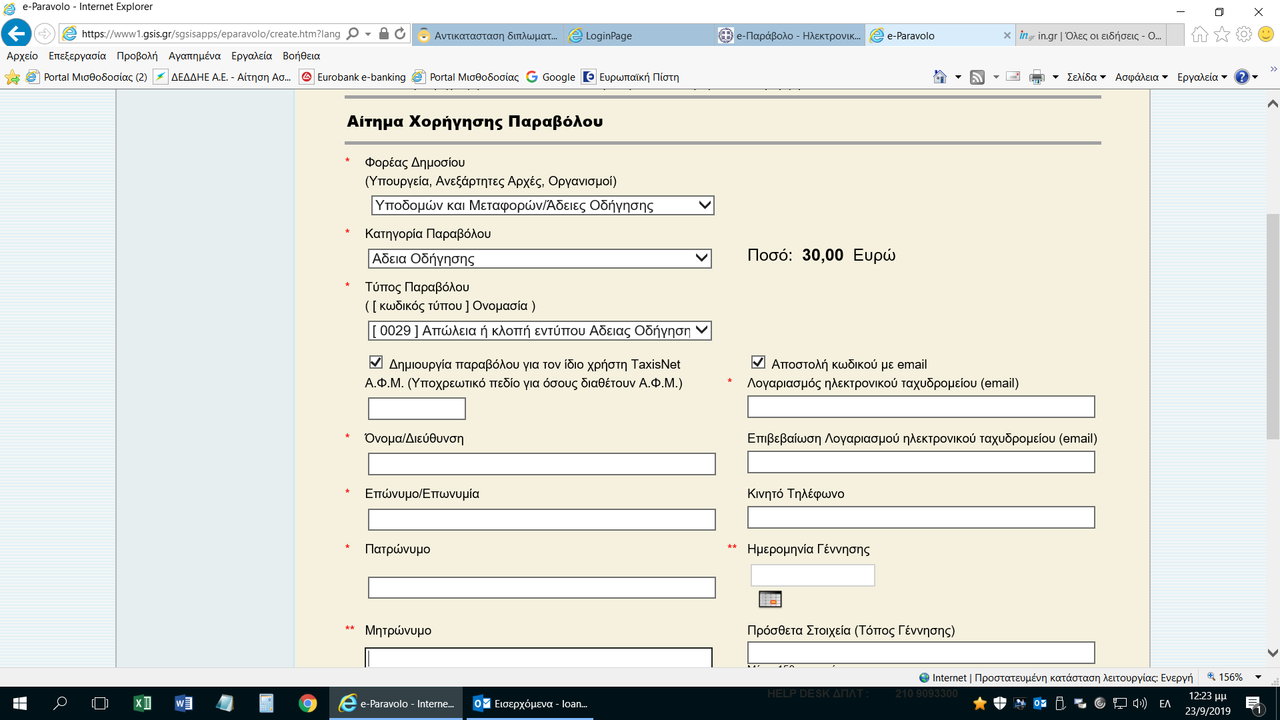Open IE Tools gear icon
1280x720 pixels.
[x=1244, y=34]
